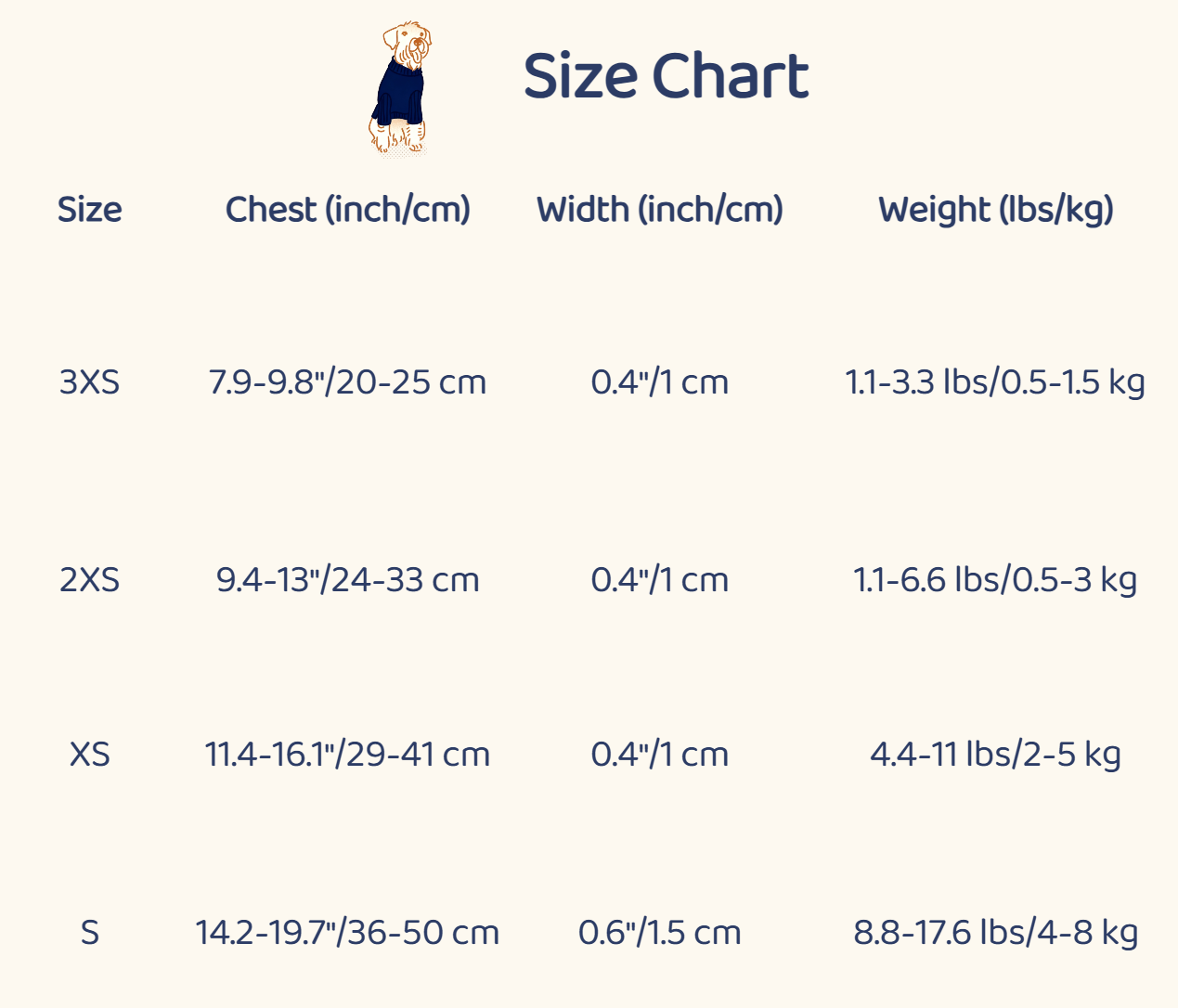This screenshot has width=1178, height=1008.
Task: Select the 3XS size label
Action: (89, 382)
